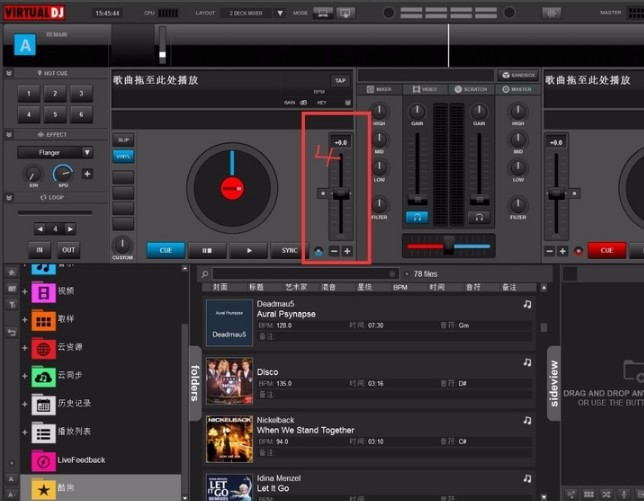Image resolution: width=644 pixels, height=501 pixels.
Task: Toggle right channel headphone cue
Action: coord(479,217)
